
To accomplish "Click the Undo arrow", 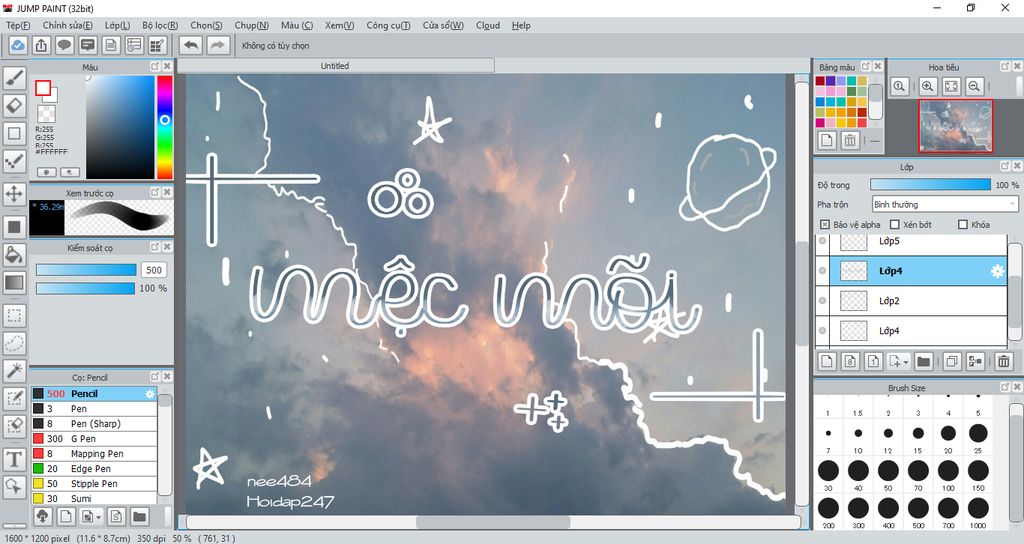I will pyautogui.click(x=191, y=45).
